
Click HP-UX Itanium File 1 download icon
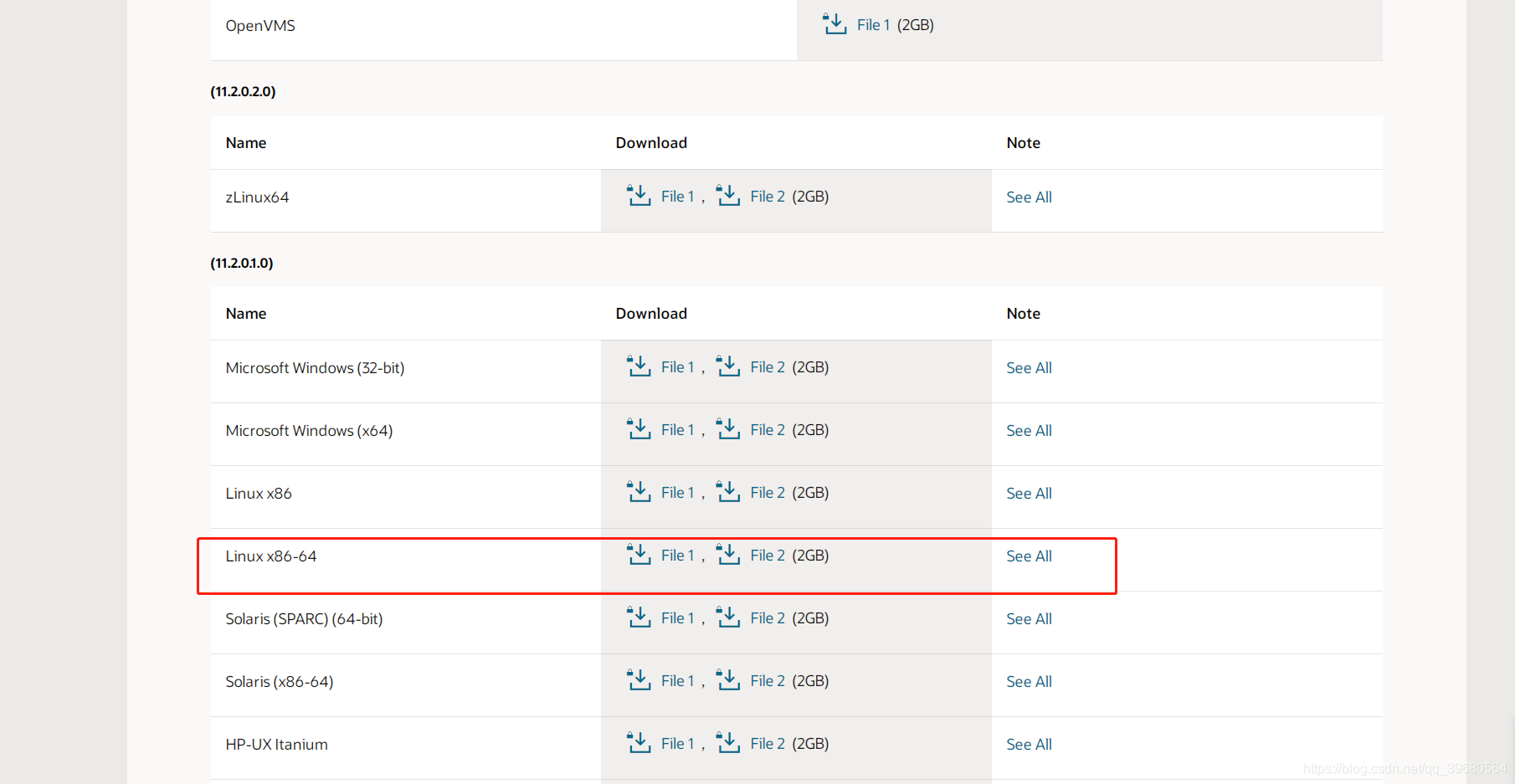(x=639, y=742)
